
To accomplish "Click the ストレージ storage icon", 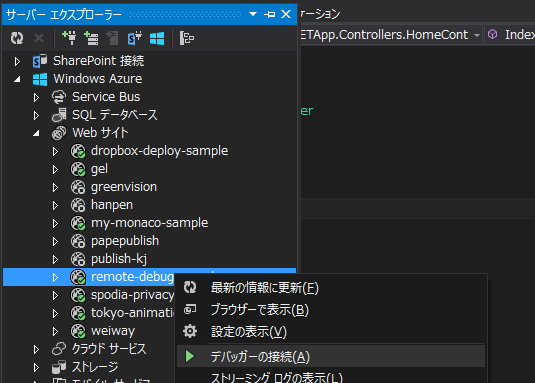I will click(x=59, y=367).
